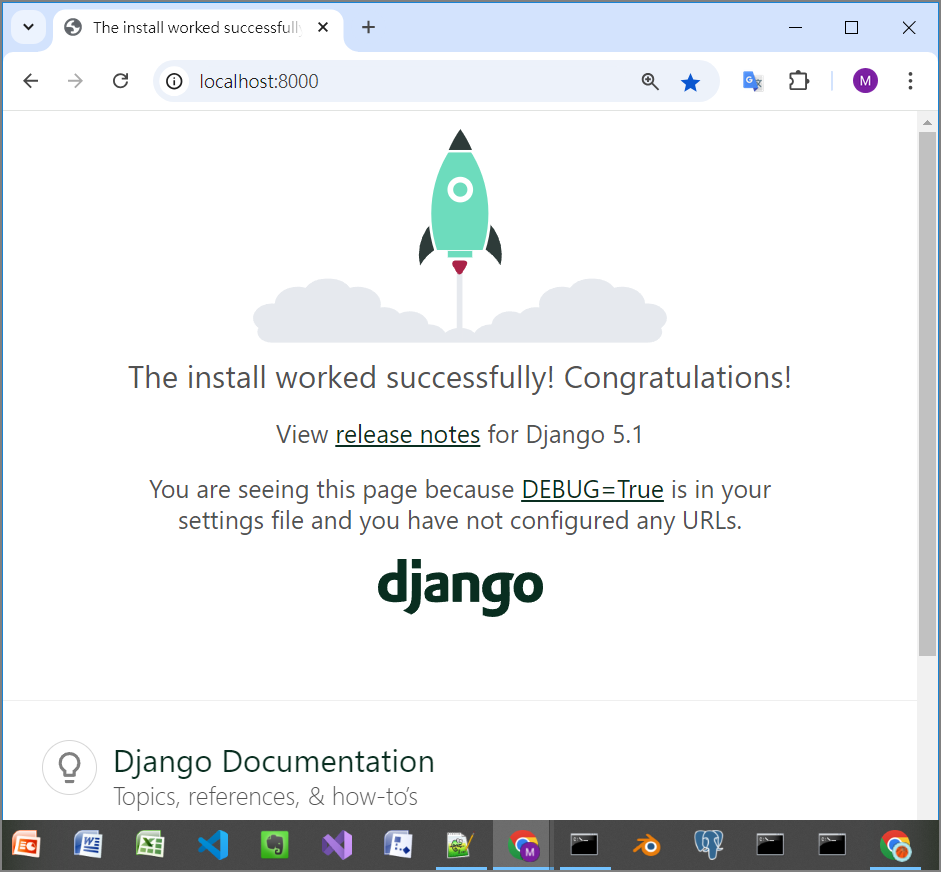Click the scrollbar up arrow
The image size is (941, 872).
pos(927,122)
